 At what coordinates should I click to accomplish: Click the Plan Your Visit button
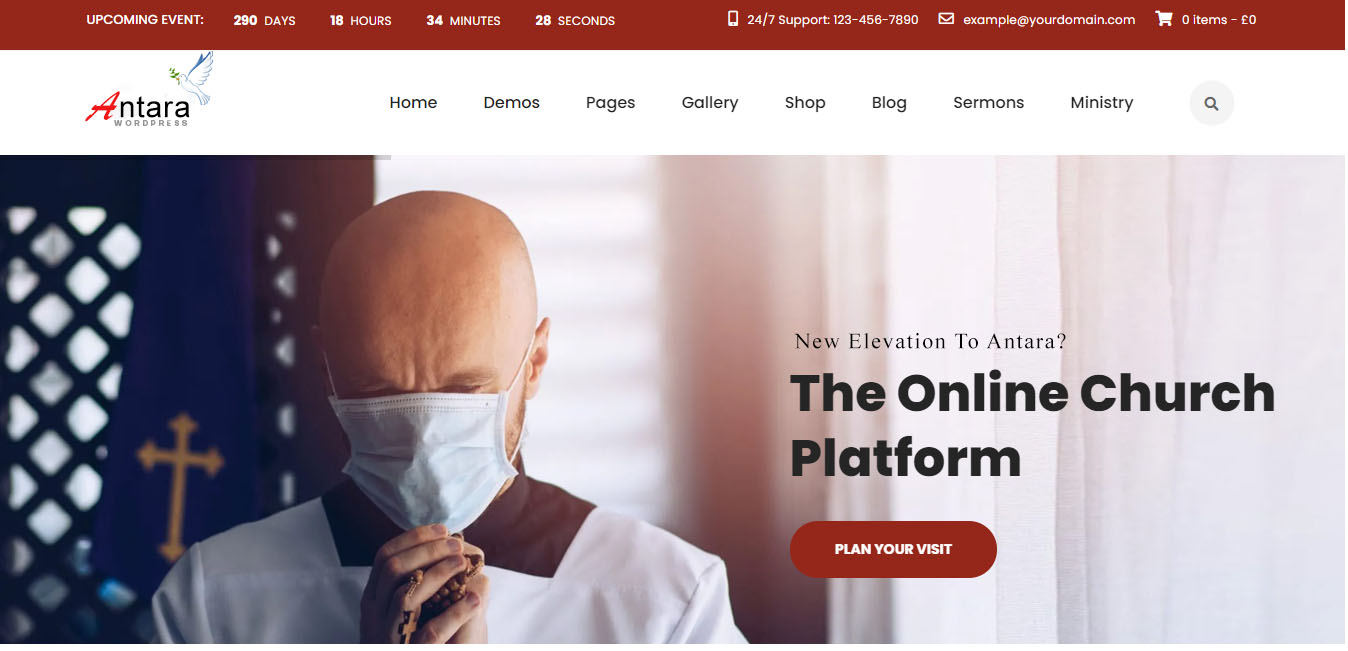click(893, 549)
